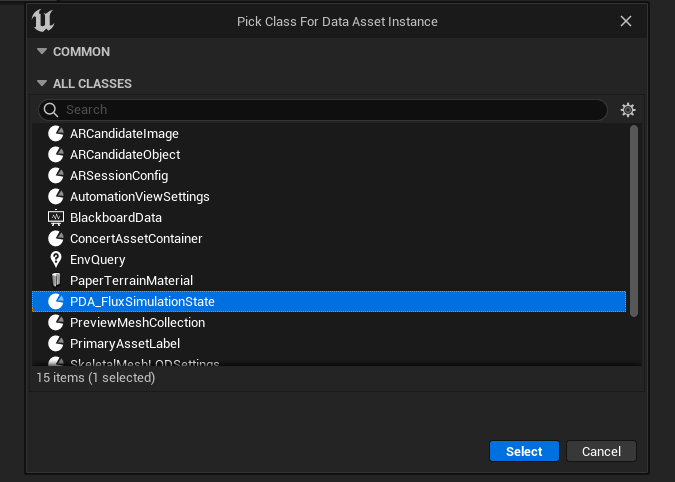The image size is (675, 482).
Task: Select ARSessionConfig from the list
Action: pos(118,175)
